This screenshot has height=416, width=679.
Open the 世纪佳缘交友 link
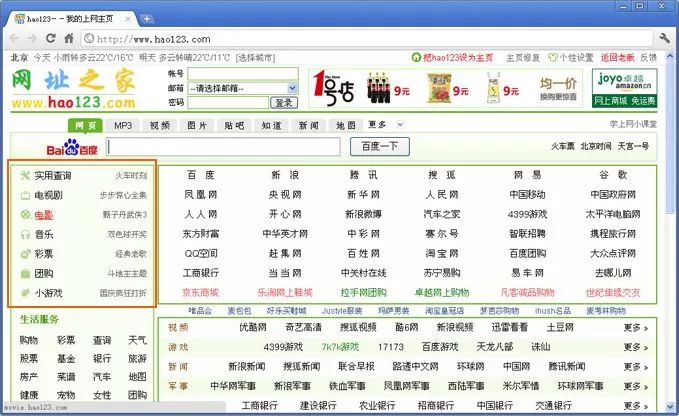(x=613, y=293)
